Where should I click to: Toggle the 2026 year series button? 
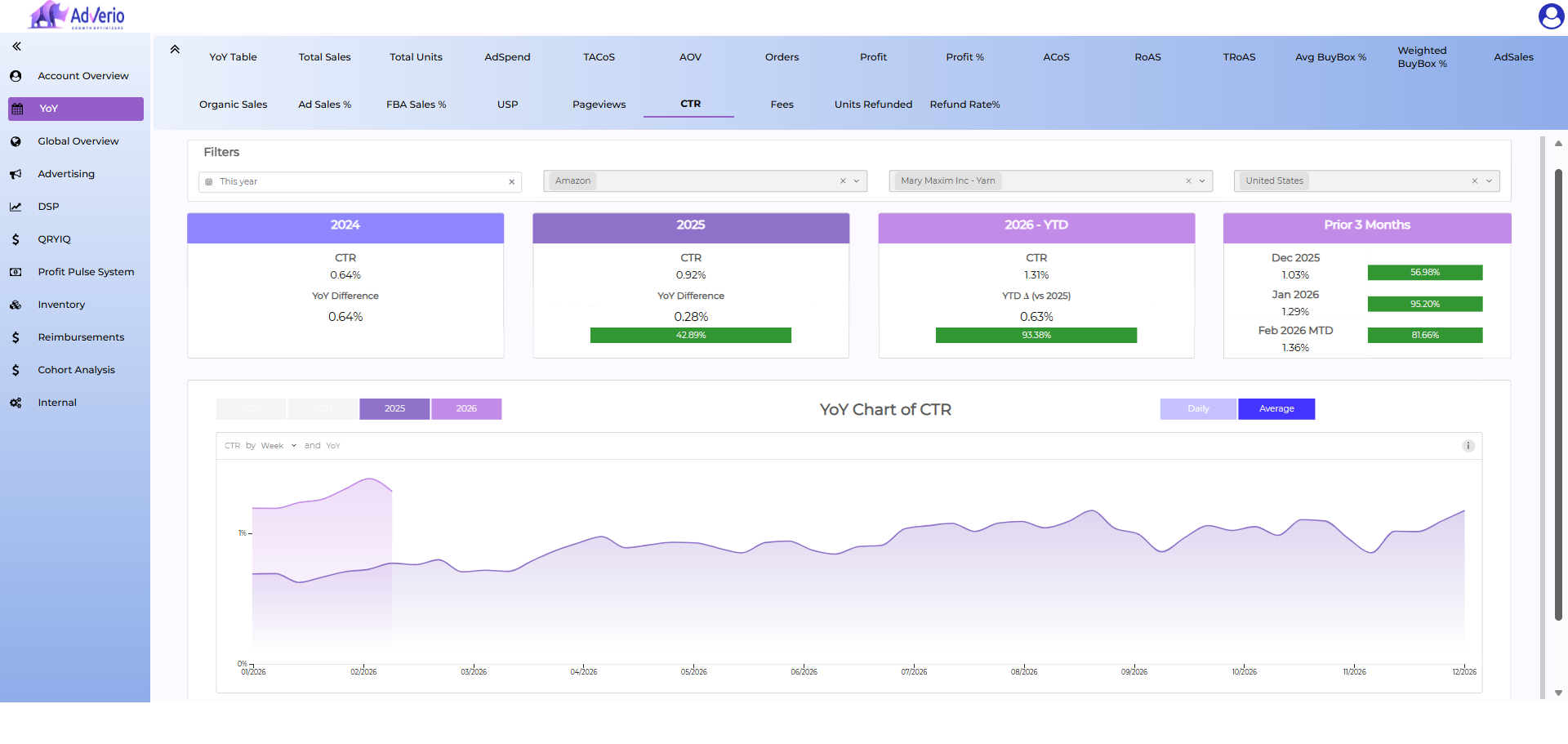click(466, 408)
